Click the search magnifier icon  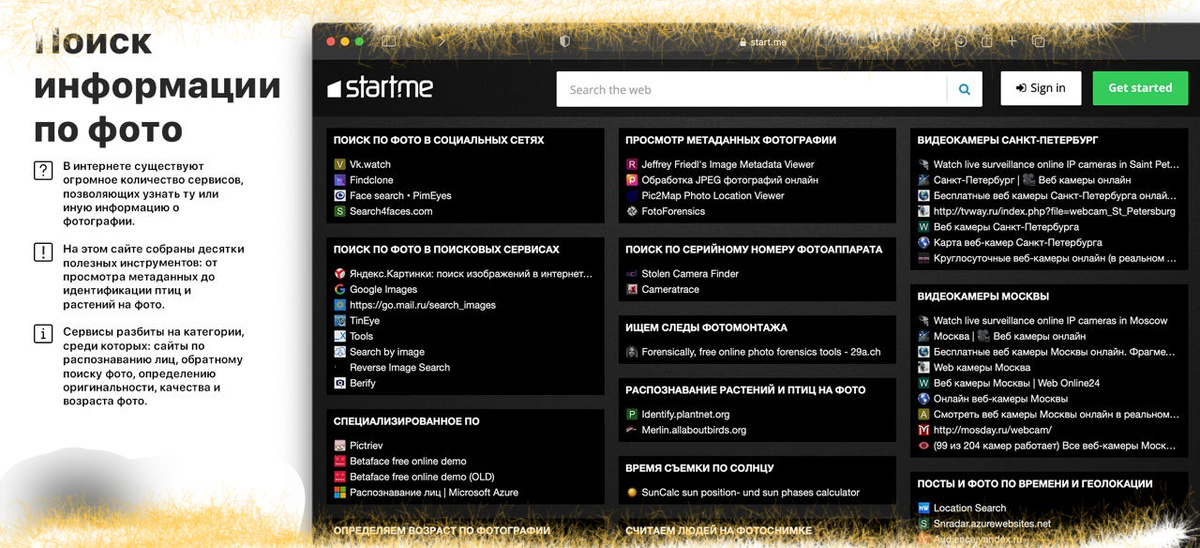[964, 89]
